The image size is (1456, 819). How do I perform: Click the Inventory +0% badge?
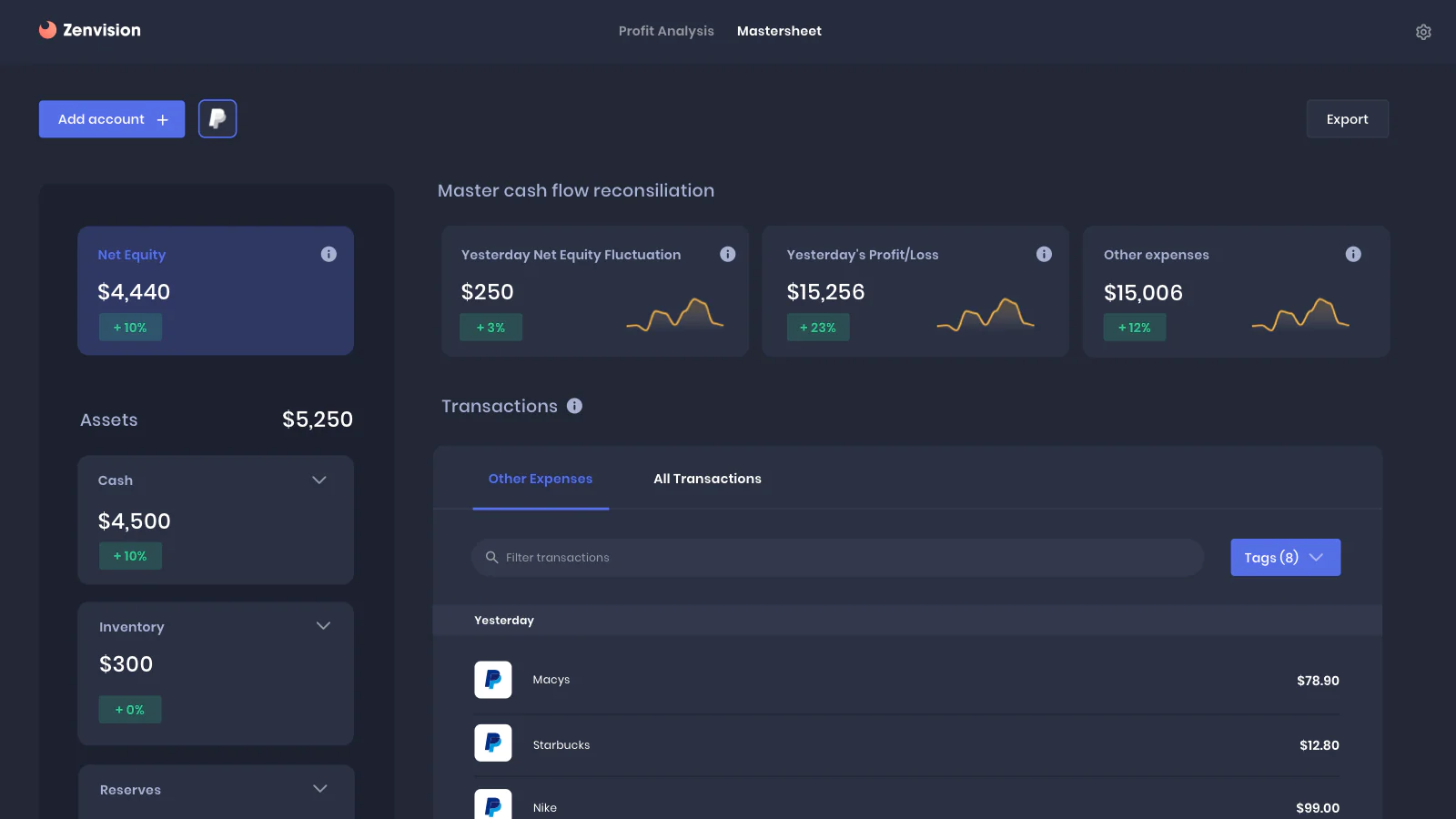click(x=130, y=710)
